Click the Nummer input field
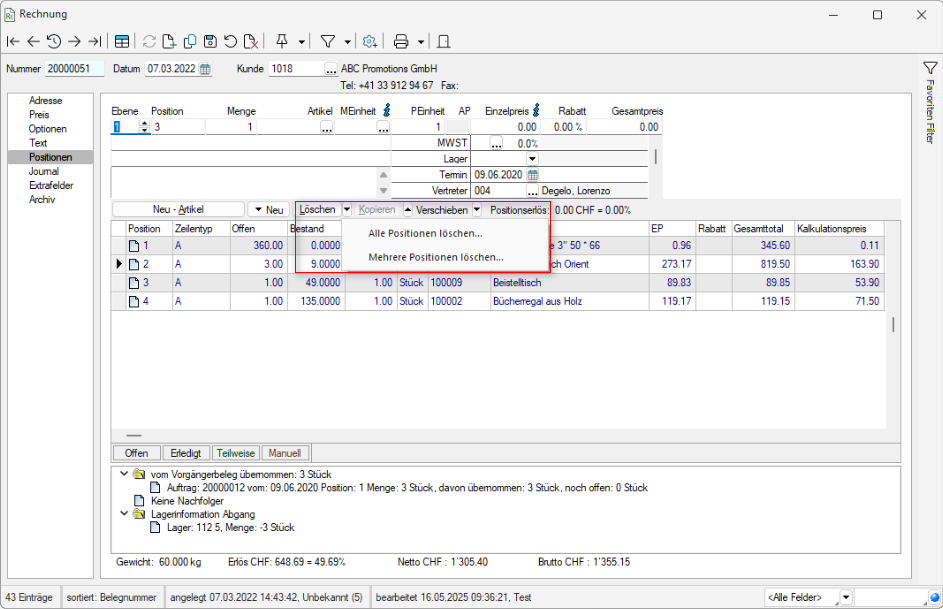Image resolution: width=943 pixels, height=609 pixels. [74, 69]
